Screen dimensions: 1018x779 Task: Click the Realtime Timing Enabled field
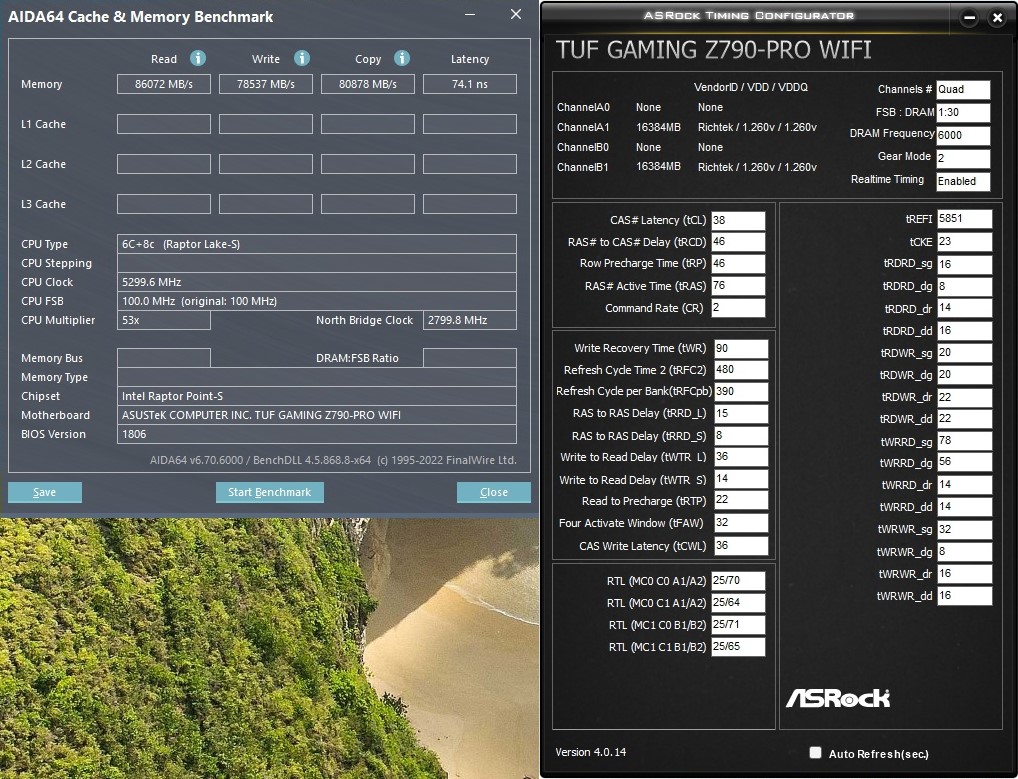(x=963, y=181)
